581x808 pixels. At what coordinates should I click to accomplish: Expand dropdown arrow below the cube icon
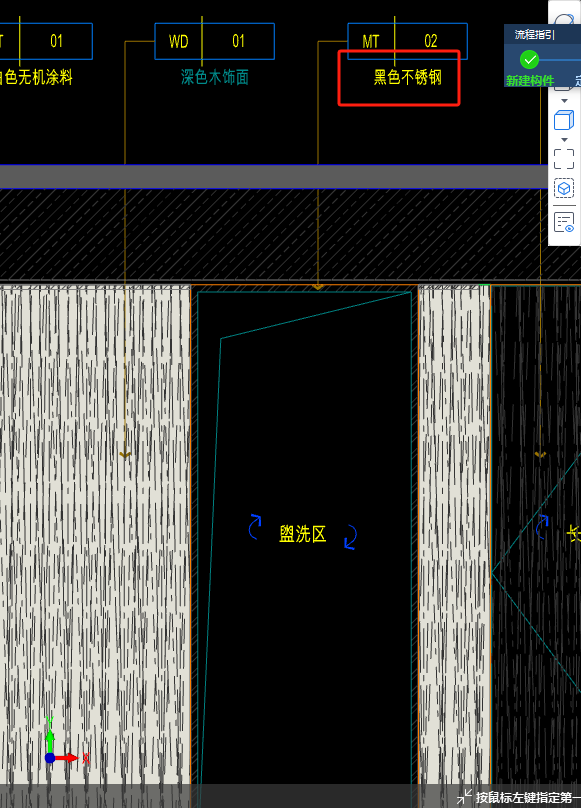pos(564,140)
